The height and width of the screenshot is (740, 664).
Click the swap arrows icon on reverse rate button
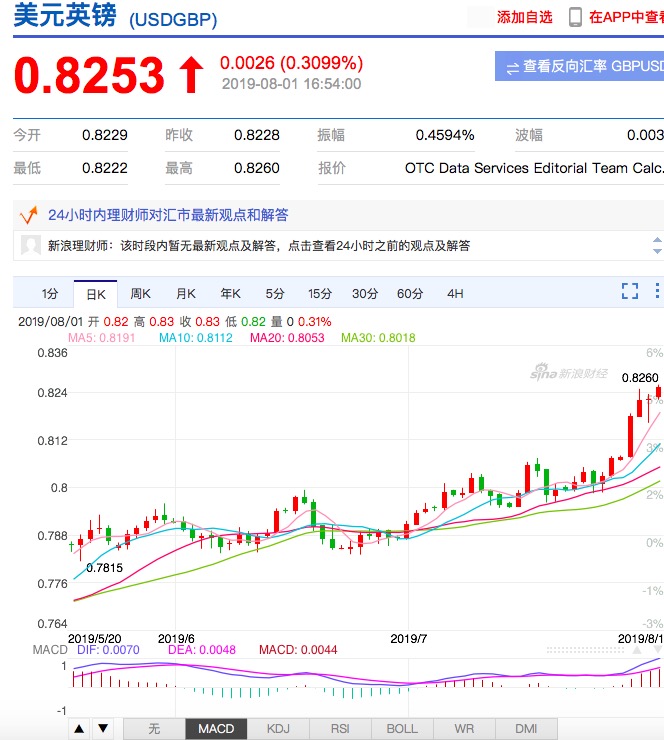(512, 67)
